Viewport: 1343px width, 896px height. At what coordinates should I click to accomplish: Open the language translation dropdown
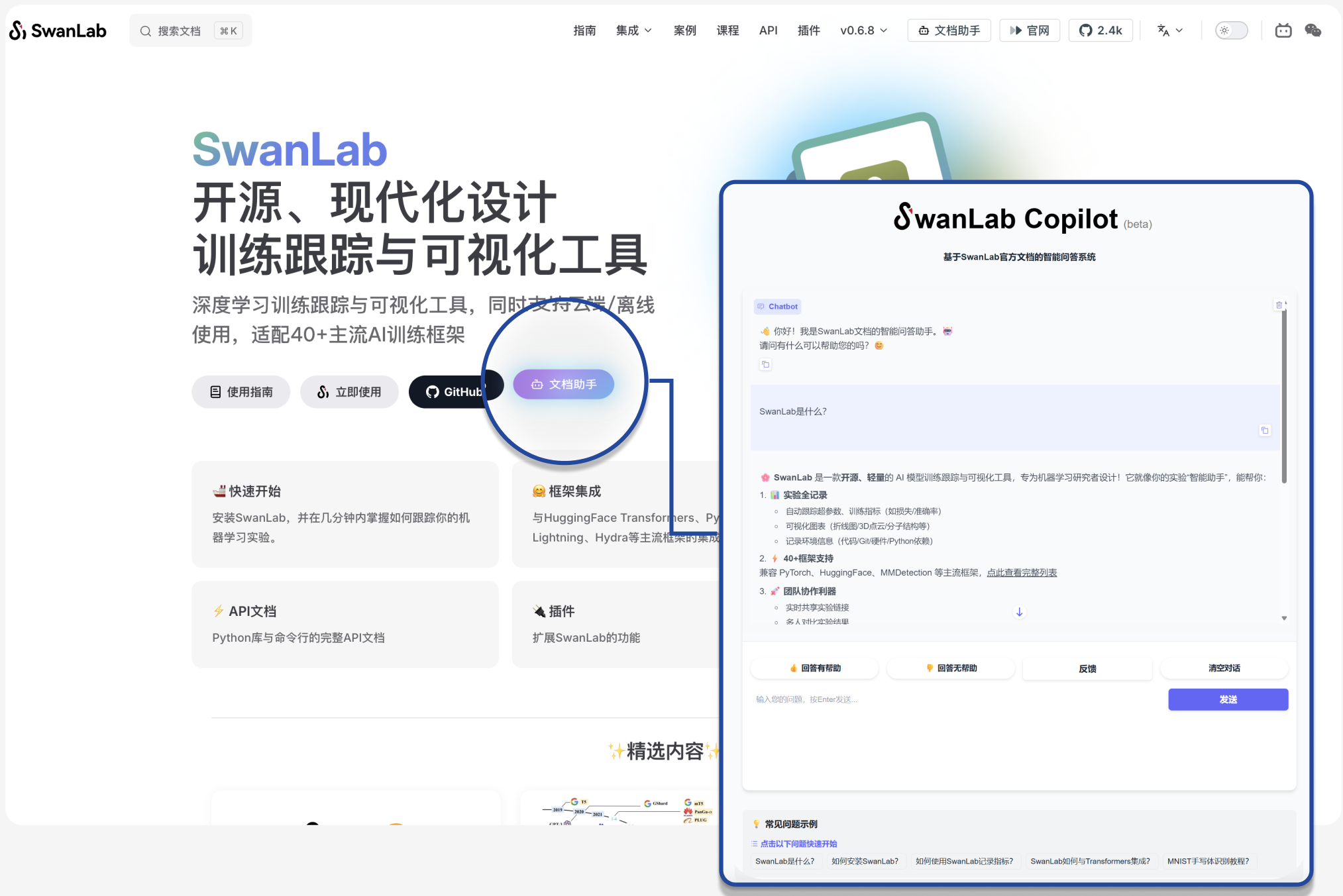[x=1169, y=30]
